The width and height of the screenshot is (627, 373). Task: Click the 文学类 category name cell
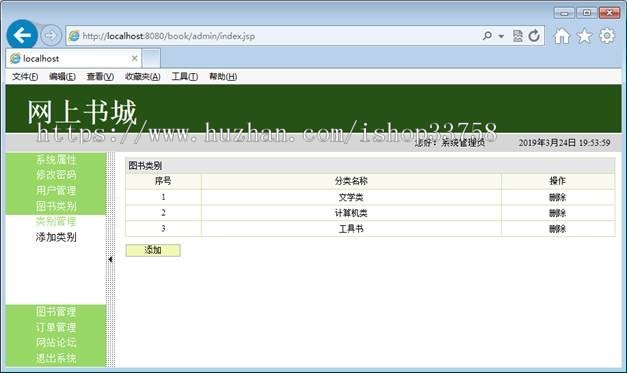point(351,197)
